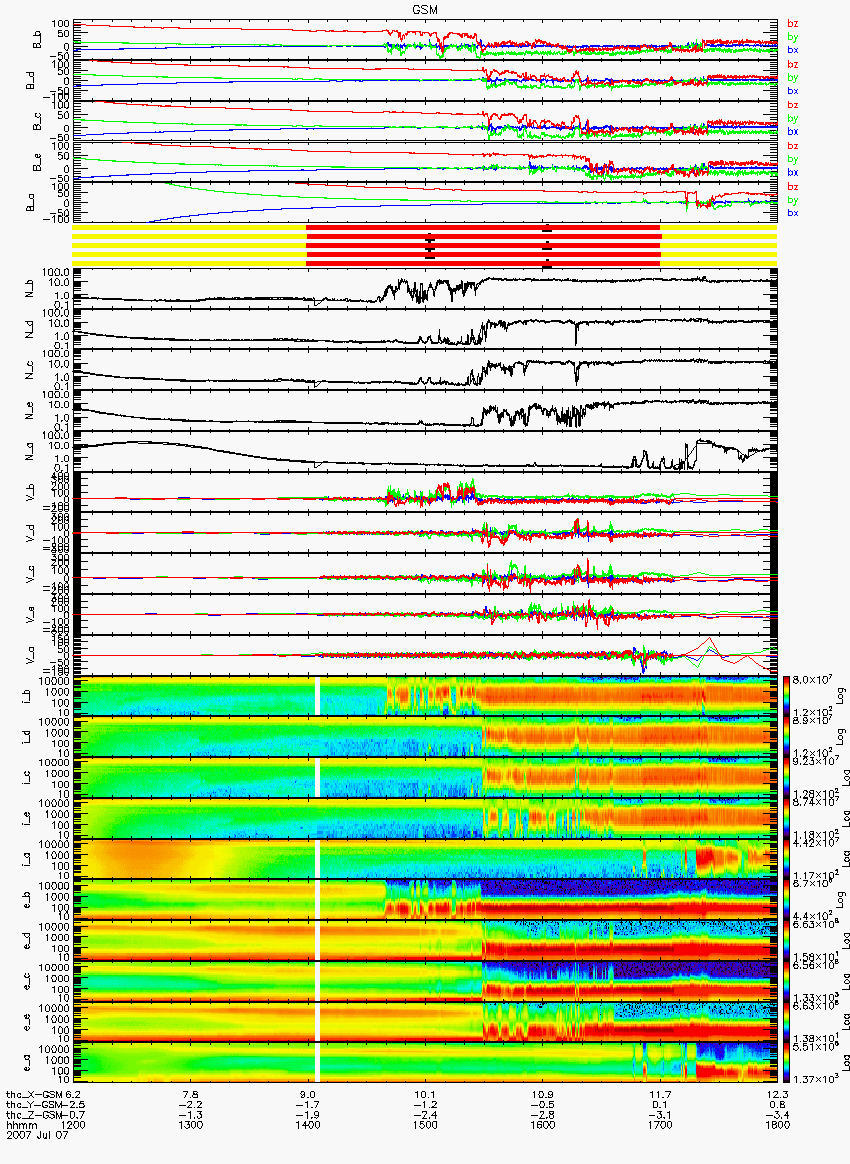Select the bz legend of the B_d panel
The width and height of the screenshot is (850, 1164).
pyautogui.click(x=793, y=65)
